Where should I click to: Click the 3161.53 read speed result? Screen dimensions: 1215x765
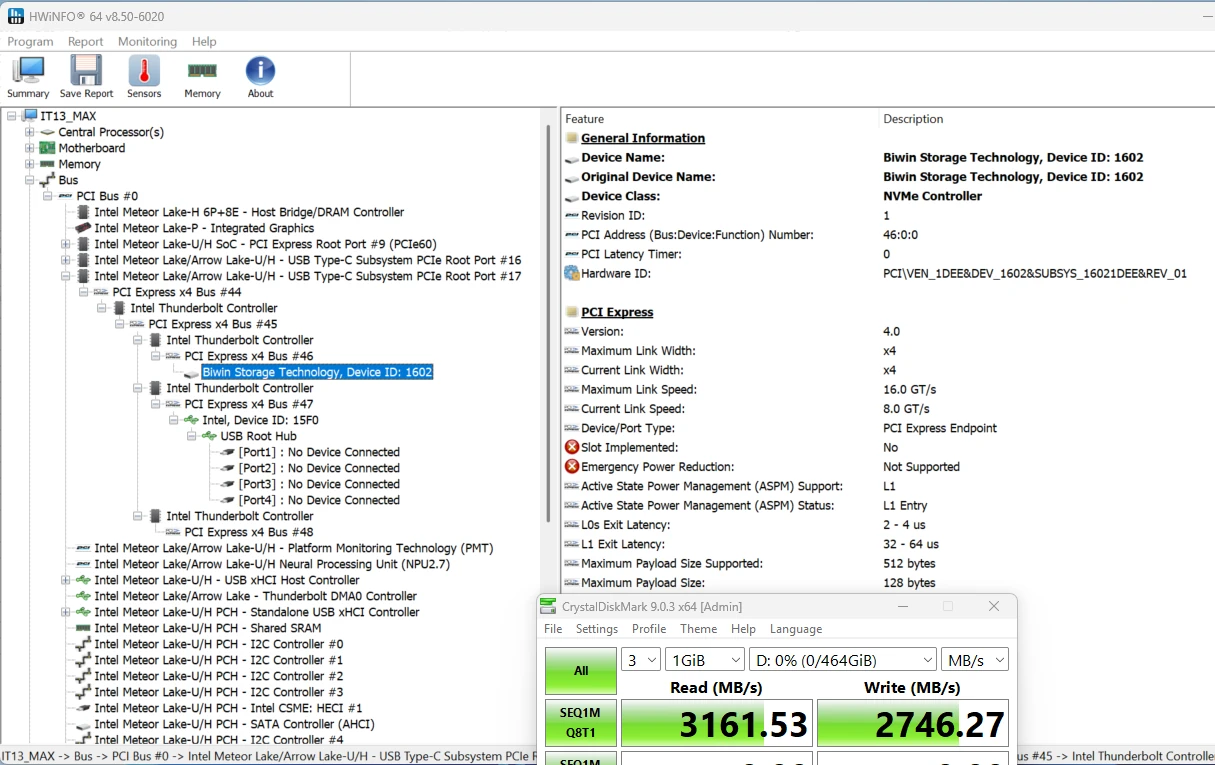[x=716, y=723]
